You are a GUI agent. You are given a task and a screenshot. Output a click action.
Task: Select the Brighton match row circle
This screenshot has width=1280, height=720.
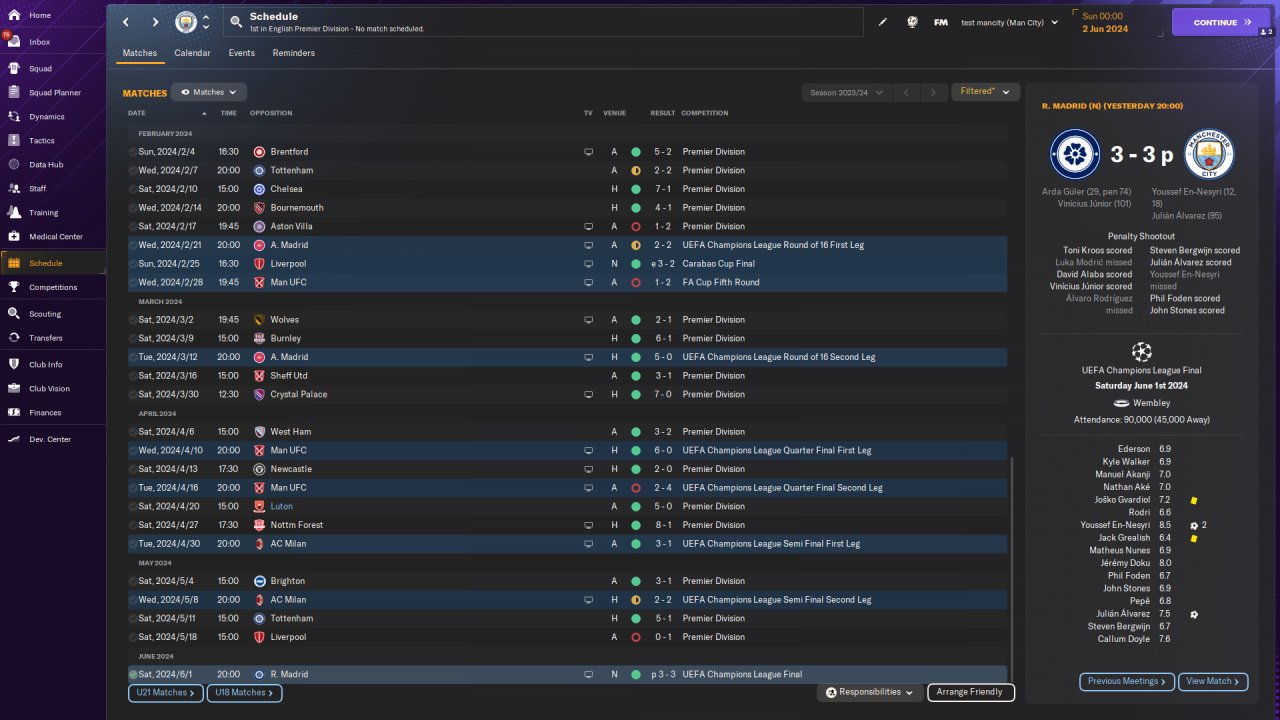click(134, 581)
